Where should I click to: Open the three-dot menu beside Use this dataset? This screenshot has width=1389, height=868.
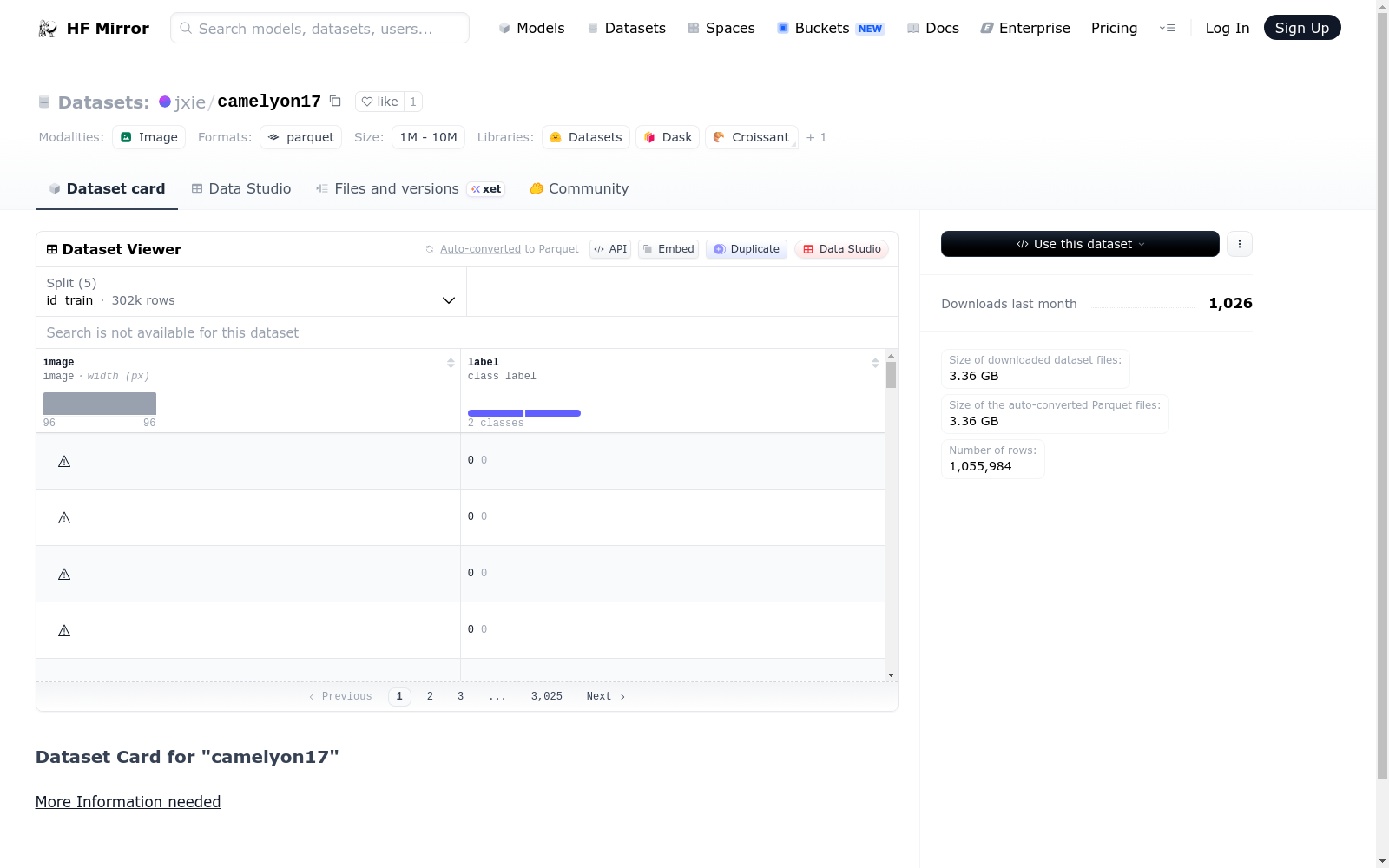point(1240,244)
